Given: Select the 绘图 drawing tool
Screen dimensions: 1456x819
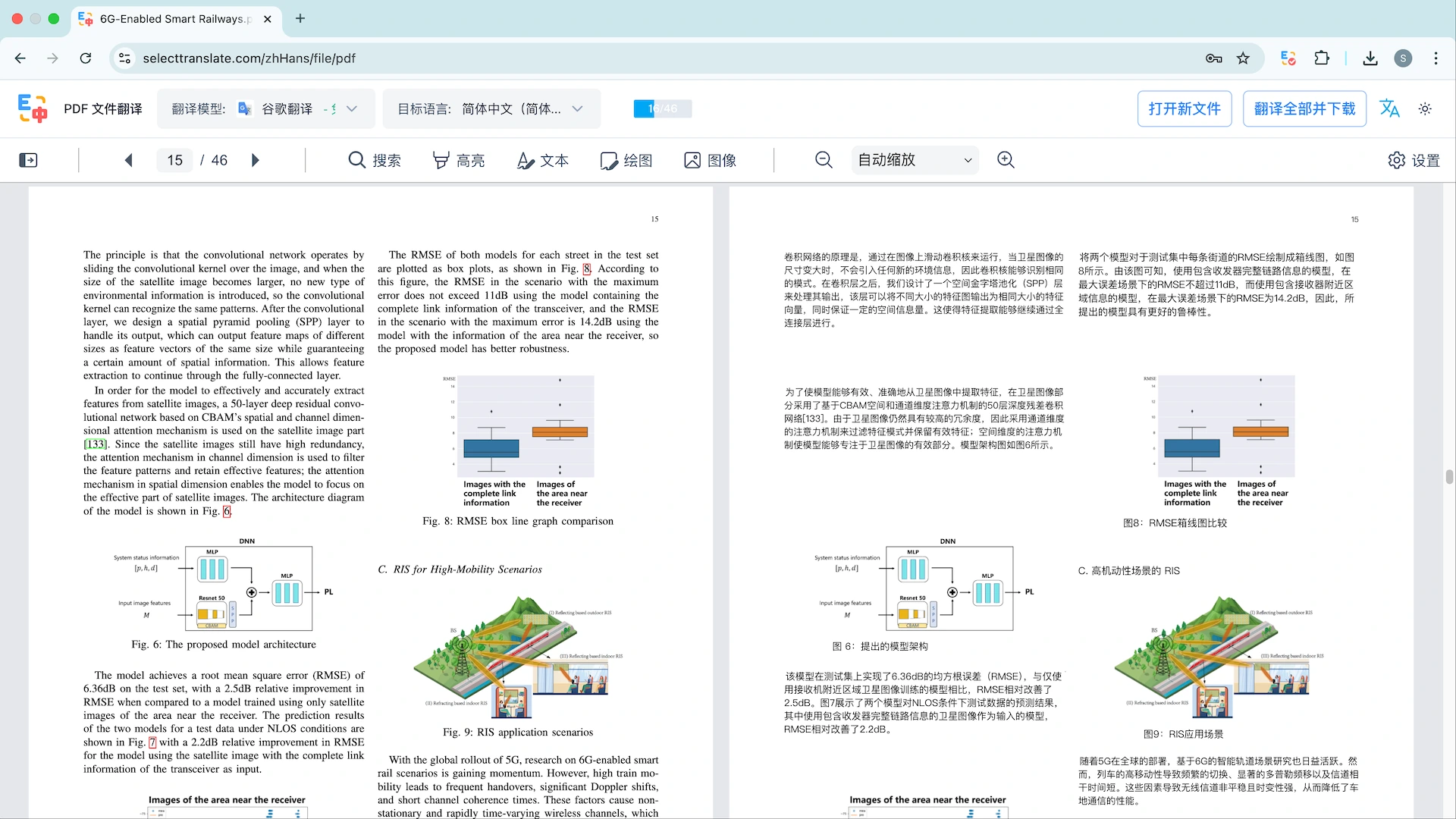Looking at the screenshot, I should [626, 160].
